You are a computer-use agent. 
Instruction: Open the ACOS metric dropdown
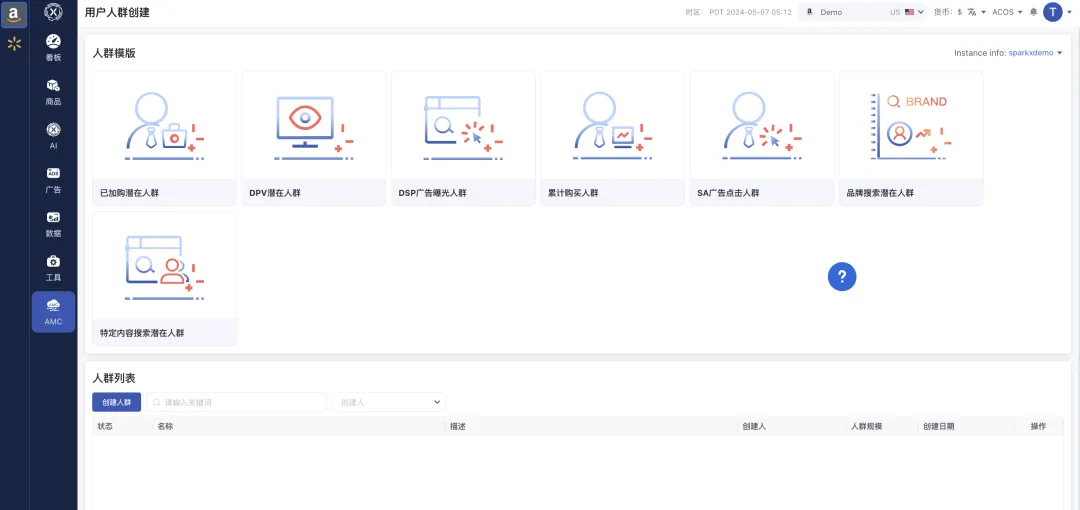[1007, 12]
